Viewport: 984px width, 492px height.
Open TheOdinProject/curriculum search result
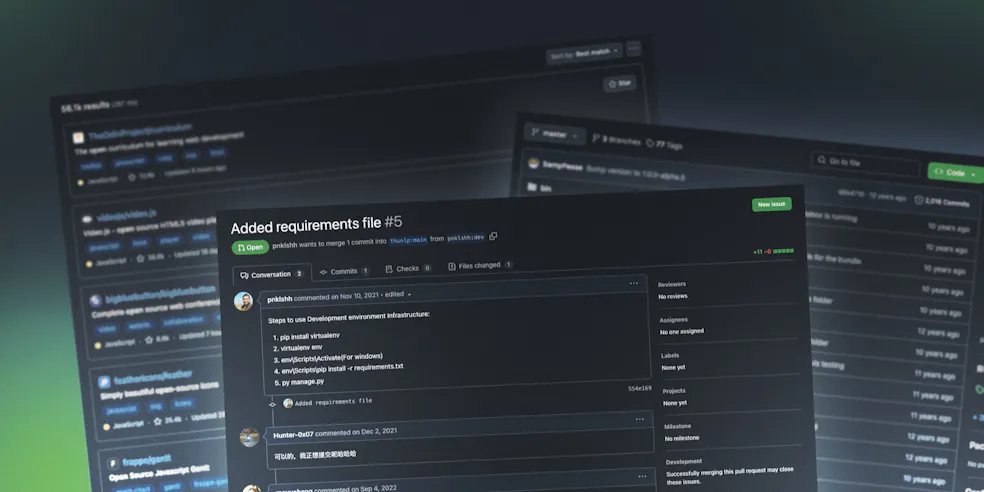pyautogui.click(x=139, y=132)
